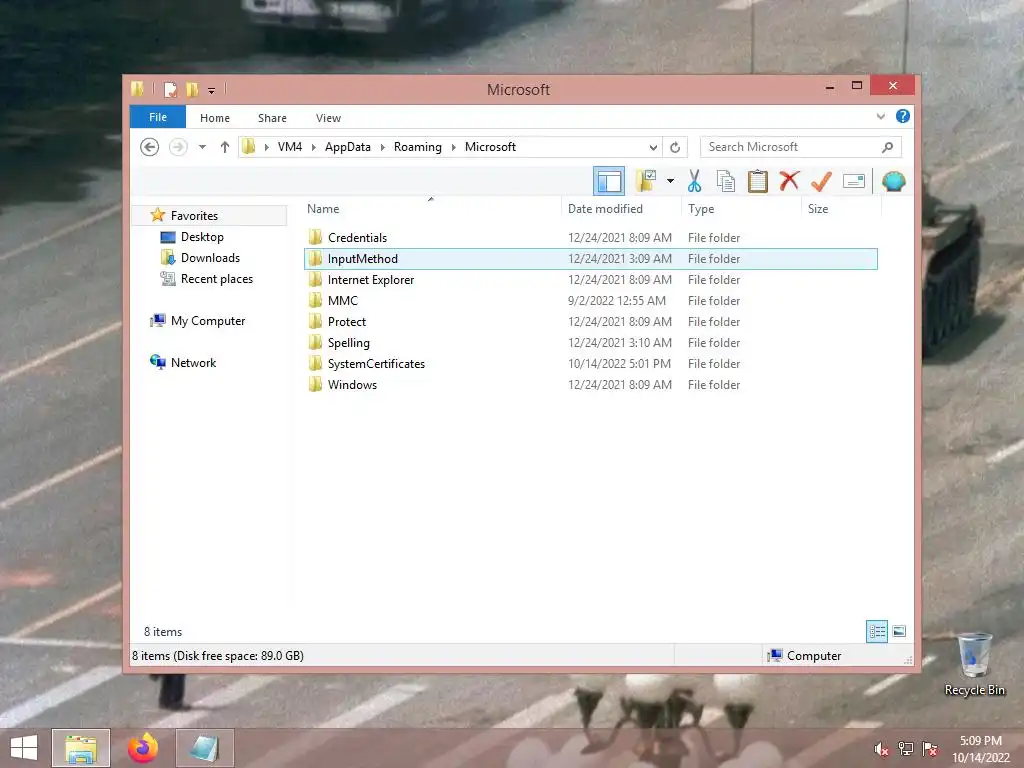
Task: Sort by the Type column header
Action: (741, 209)
